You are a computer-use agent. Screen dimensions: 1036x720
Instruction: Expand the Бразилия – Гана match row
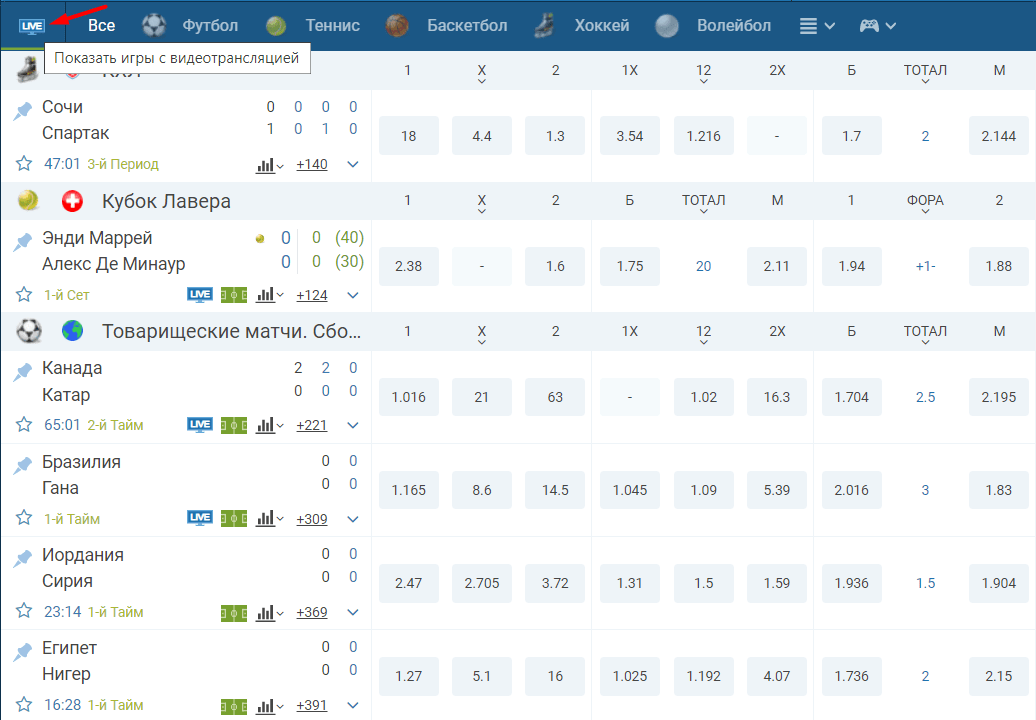[x=353, y=519]
